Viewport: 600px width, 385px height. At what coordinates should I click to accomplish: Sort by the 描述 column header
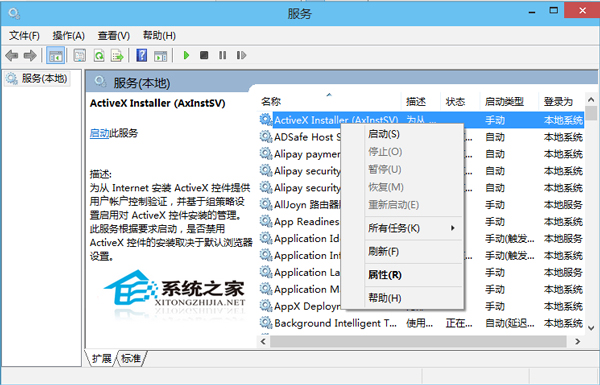[421, 101]
